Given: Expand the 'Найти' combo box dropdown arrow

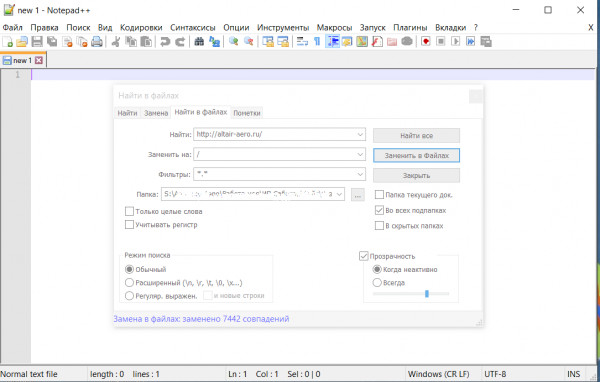Looking at the screenshot, I should (360, 134).
